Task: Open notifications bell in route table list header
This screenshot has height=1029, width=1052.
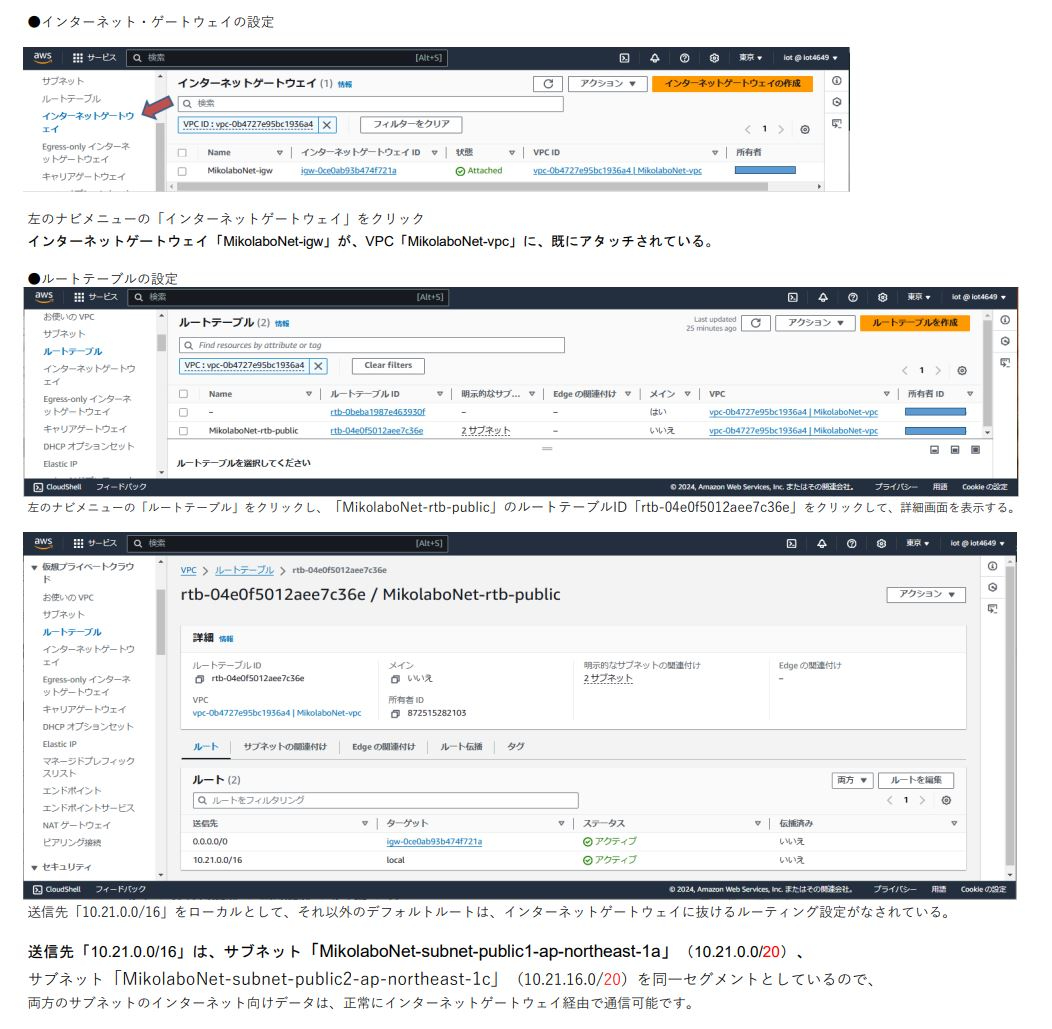Action: (x=823, y=297)
